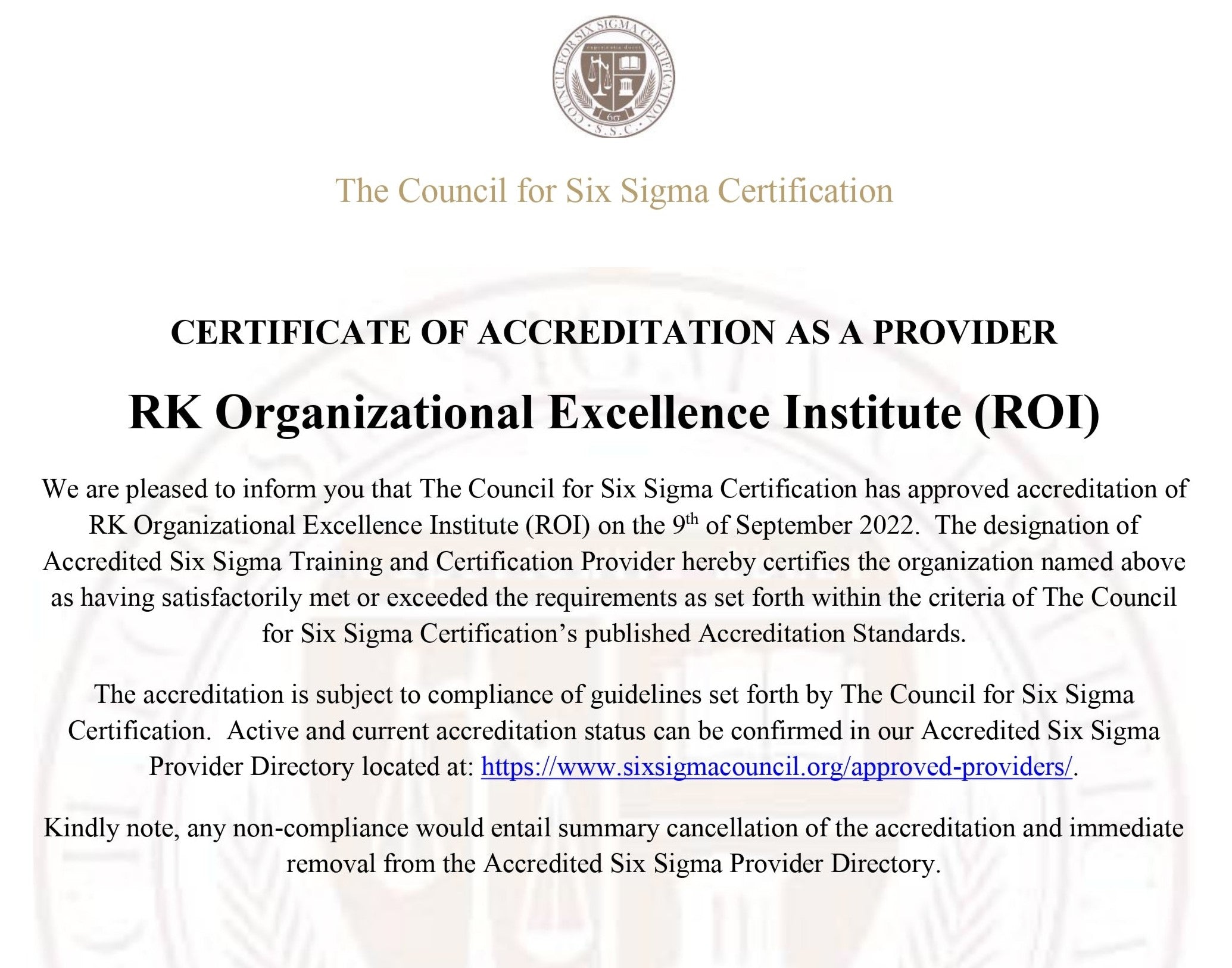Click the text "Provider Directory located at:"

click(x=311, y=767)
